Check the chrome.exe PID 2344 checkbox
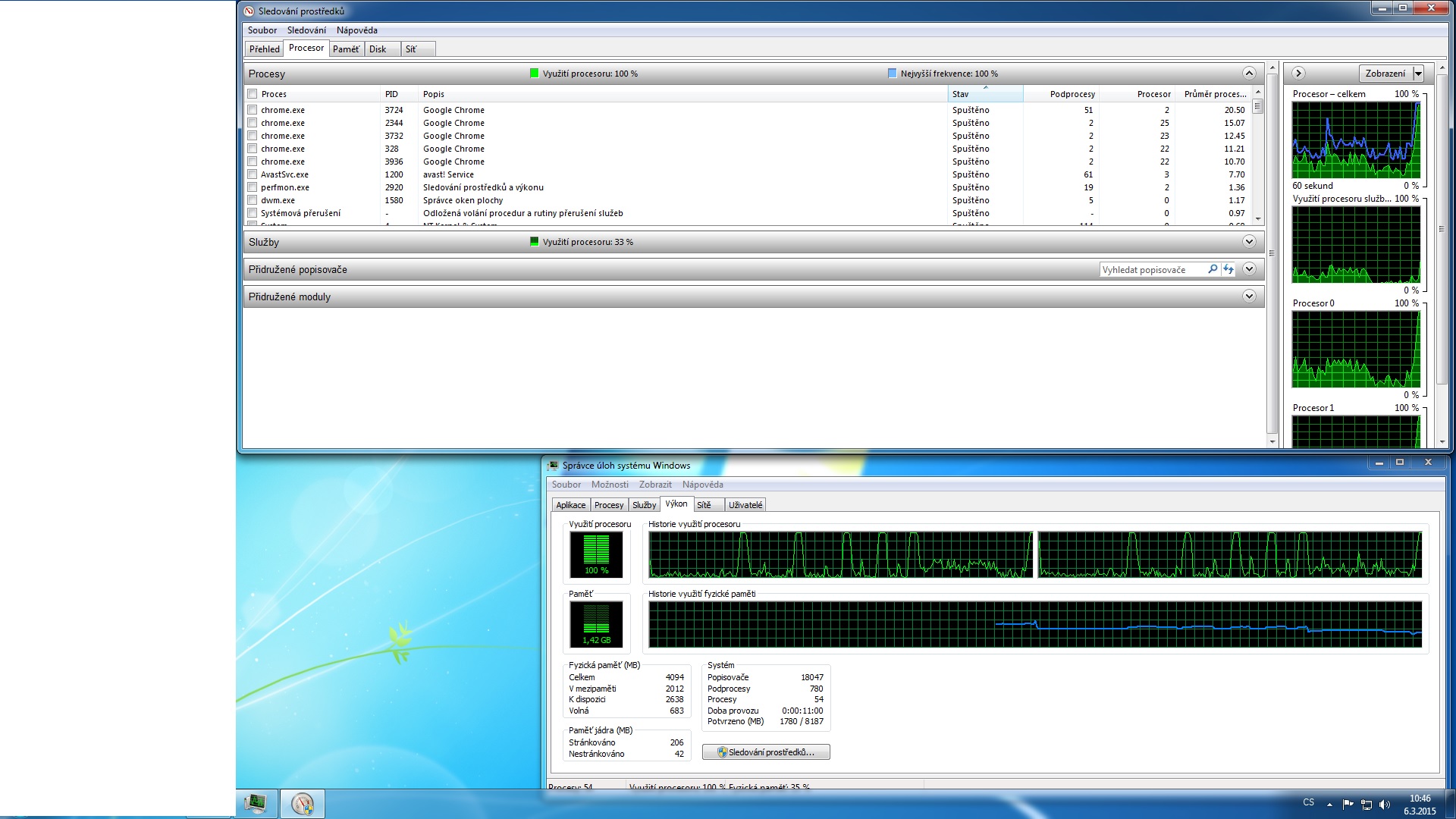This screenshot has height=819, width=1456. (x=252, y=123)
